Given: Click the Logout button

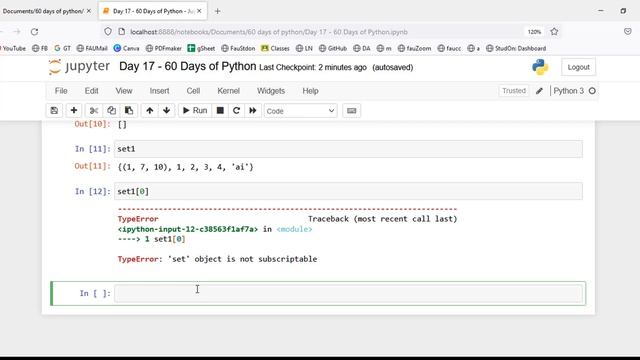Looking at the screenshot, I should click(578, 67).
